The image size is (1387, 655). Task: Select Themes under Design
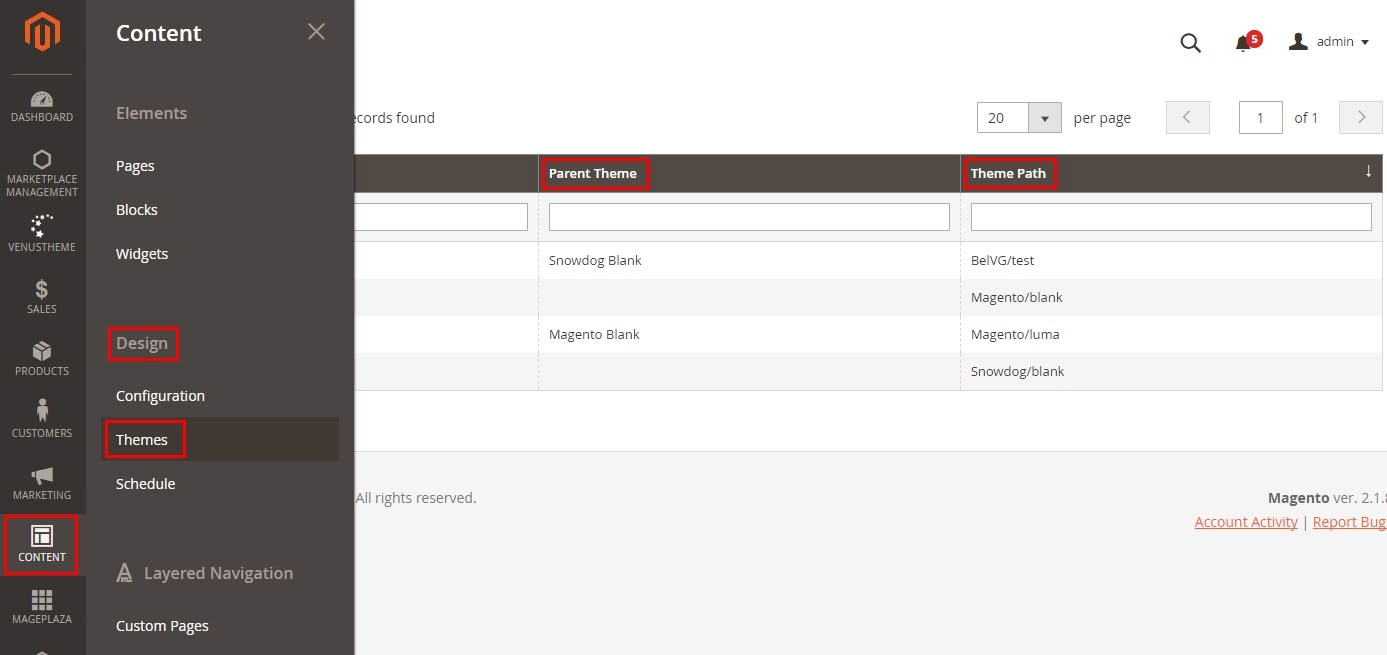point(142,440)
